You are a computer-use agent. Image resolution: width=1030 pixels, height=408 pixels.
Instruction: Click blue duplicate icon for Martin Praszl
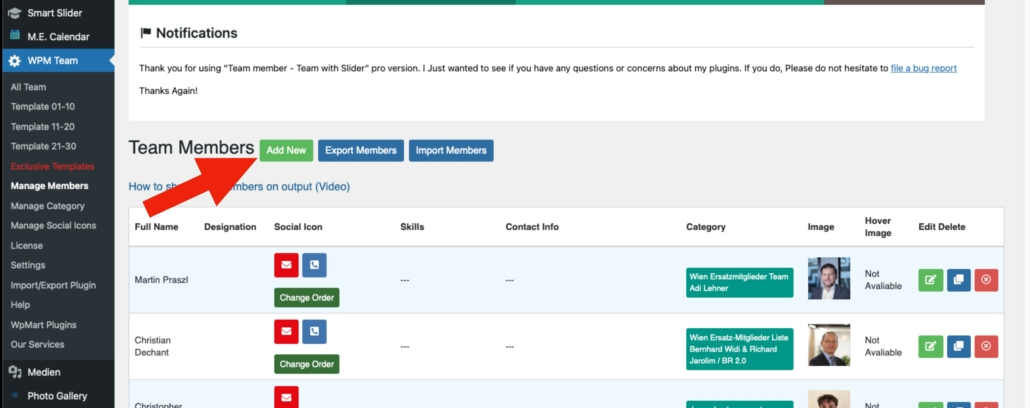tap(958, 280)
